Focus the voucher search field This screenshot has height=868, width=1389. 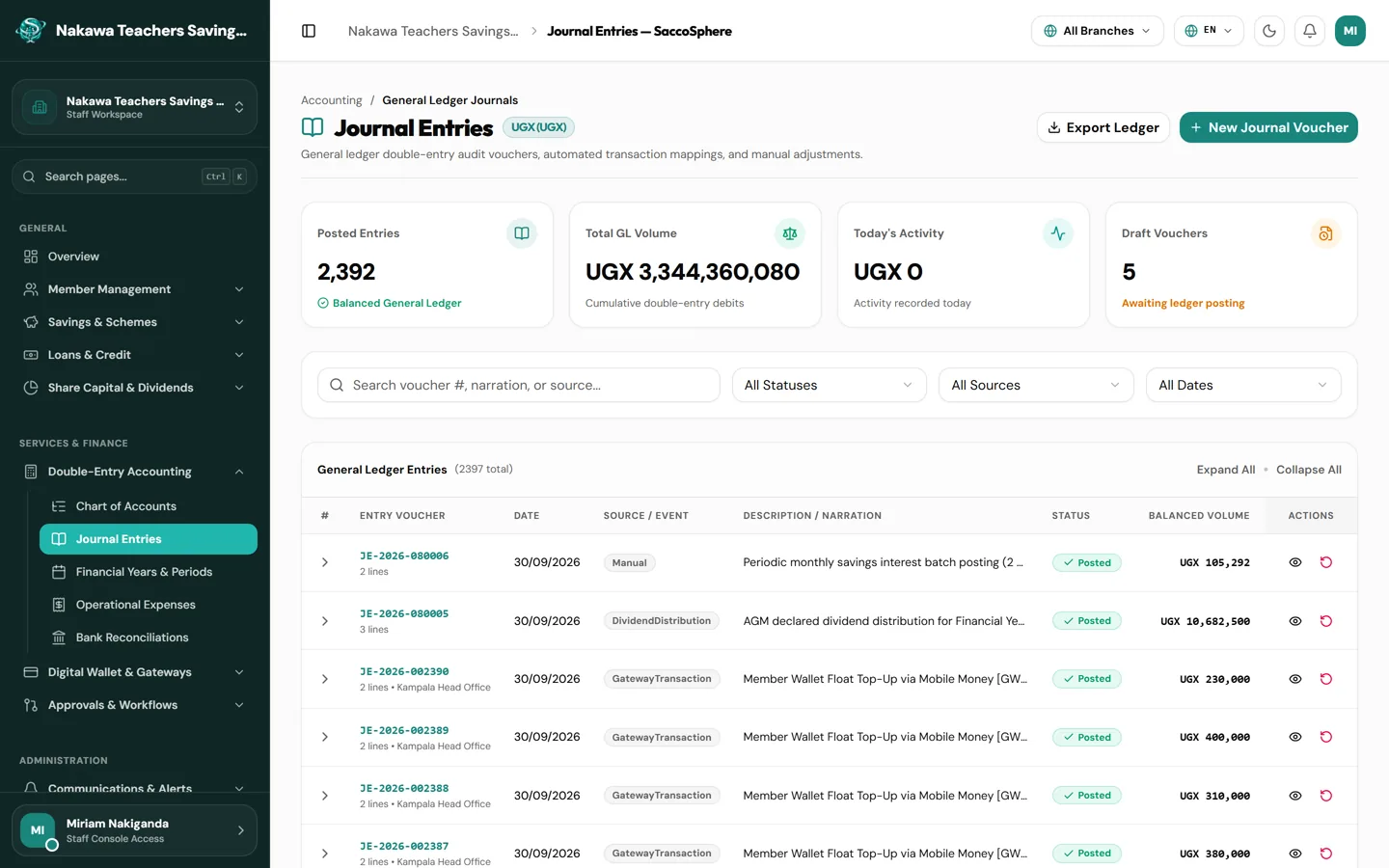(519, 385)
